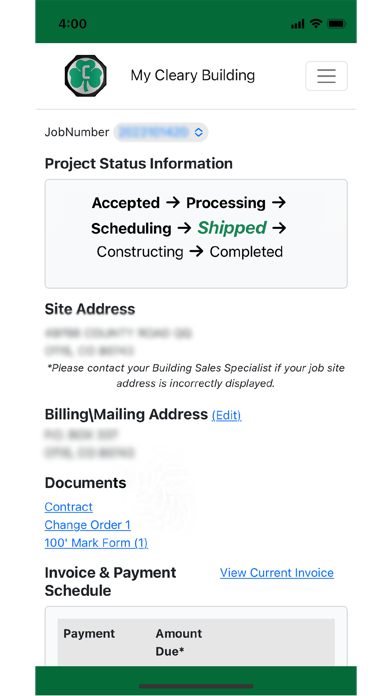Click the Constructing status step

(x=140, y=252)
